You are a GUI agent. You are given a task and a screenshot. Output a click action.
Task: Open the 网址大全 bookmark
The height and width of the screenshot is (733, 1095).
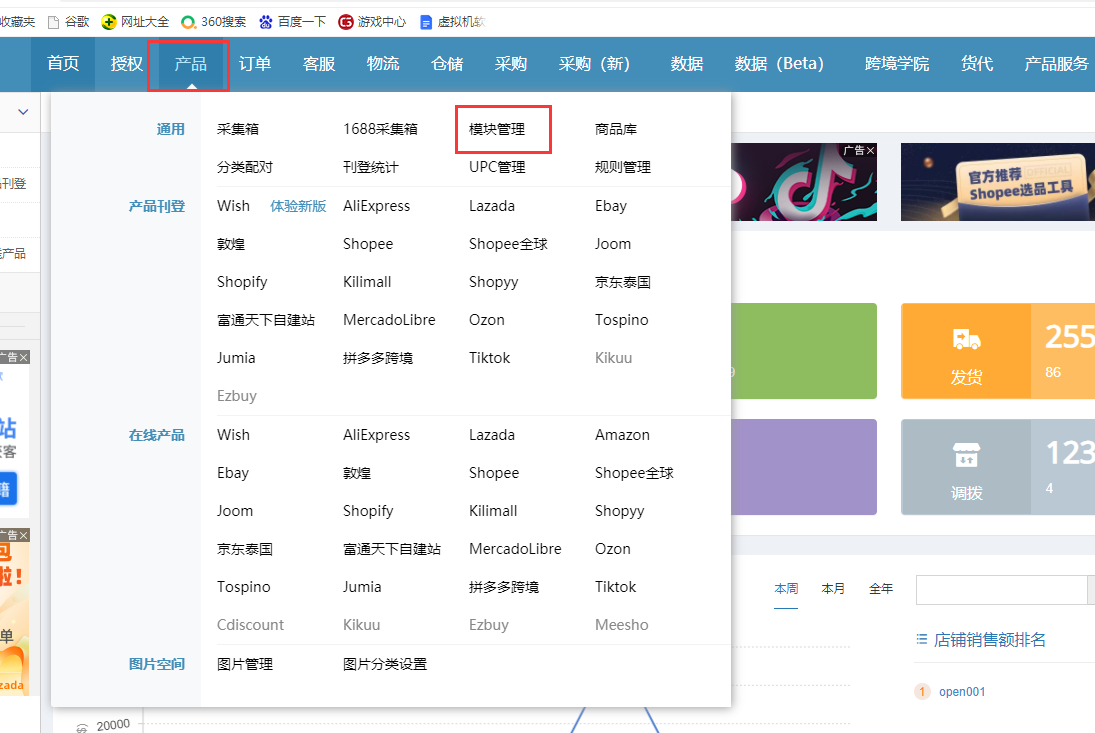[x=135, y=22]
